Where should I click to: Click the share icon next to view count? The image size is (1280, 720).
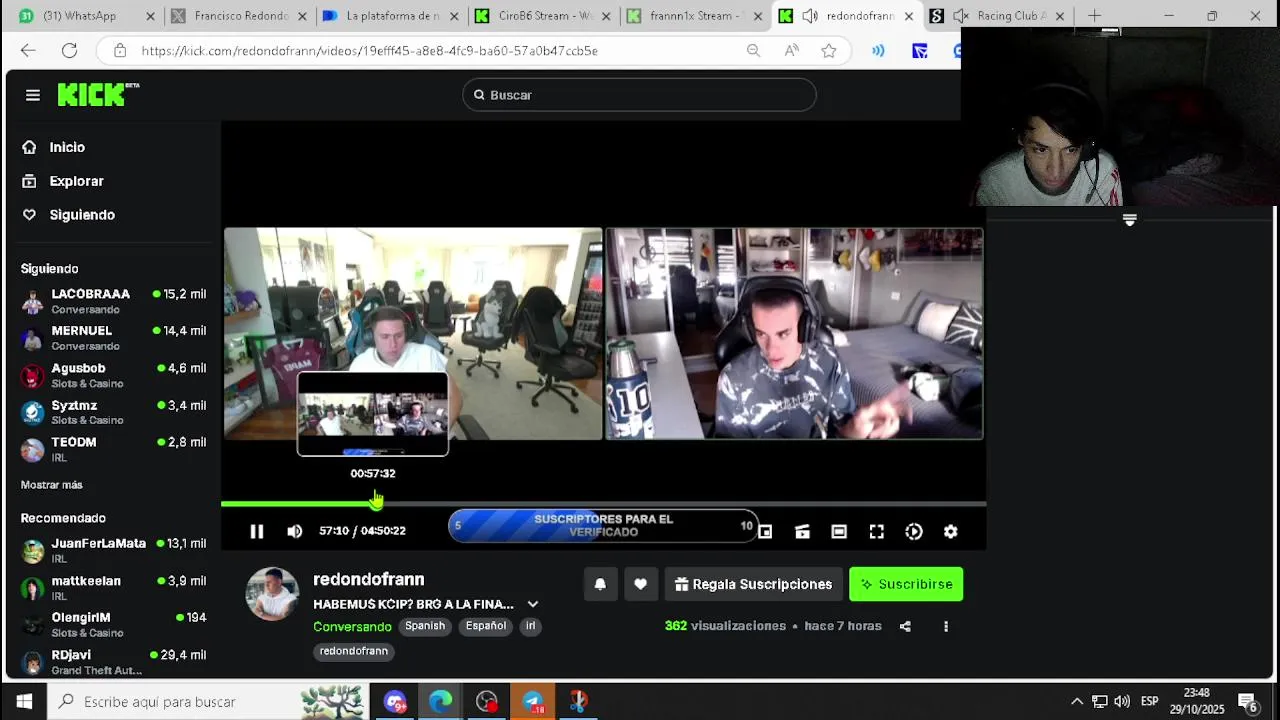coord(905,627)
